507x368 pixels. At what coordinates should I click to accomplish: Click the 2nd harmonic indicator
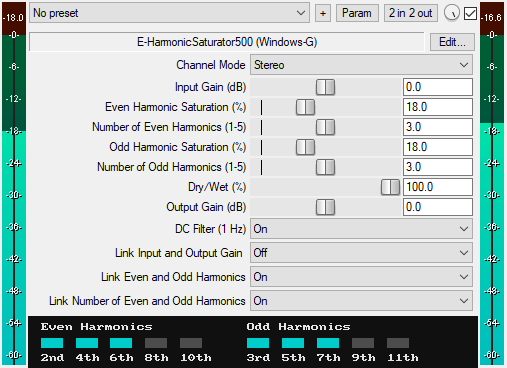pos(52,343)
